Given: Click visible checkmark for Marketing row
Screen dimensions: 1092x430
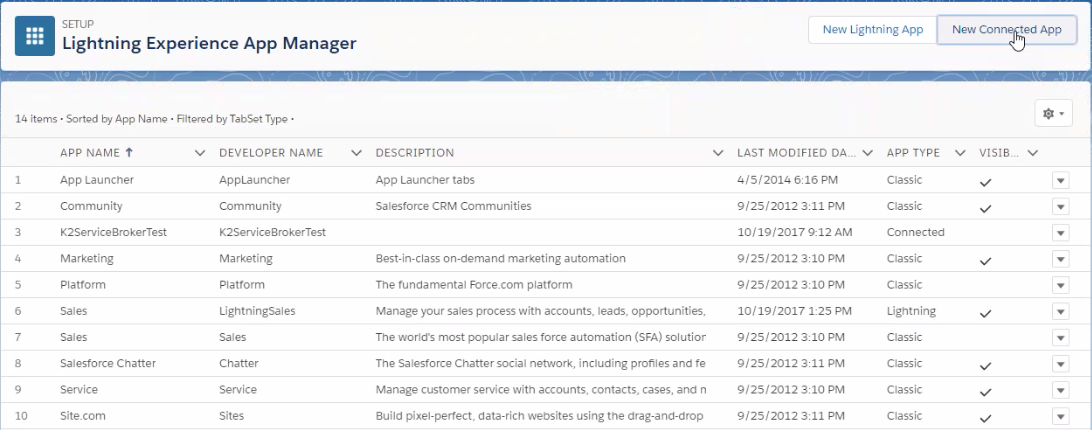Looking at the screenshot, I should [985, 260].
